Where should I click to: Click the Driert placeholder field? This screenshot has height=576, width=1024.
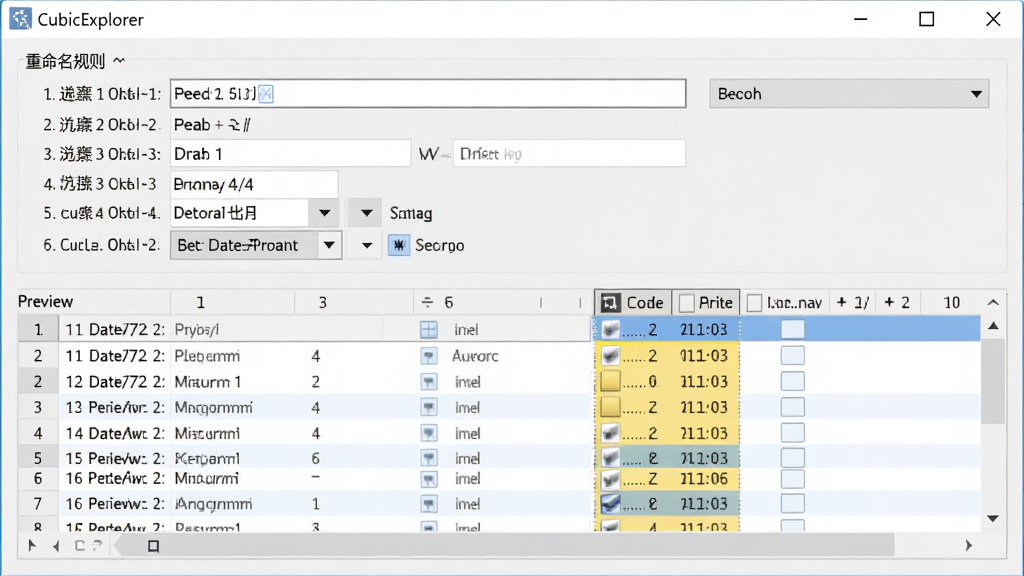[x=569, y=154]
